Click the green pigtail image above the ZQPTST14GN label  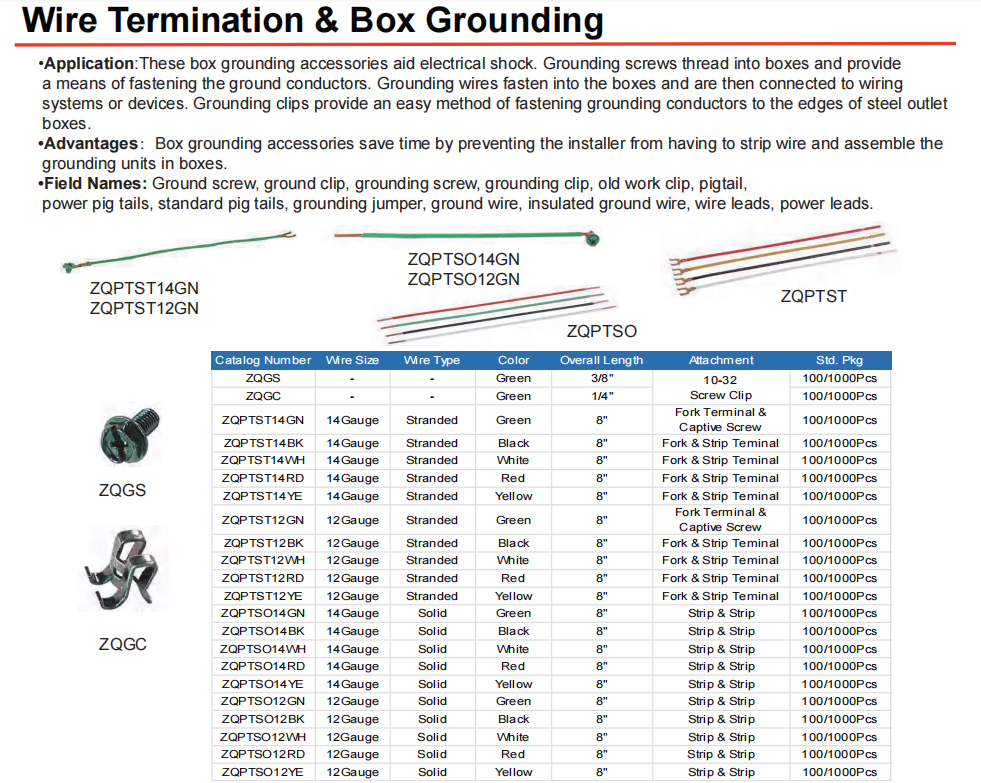tap(176, 252)
